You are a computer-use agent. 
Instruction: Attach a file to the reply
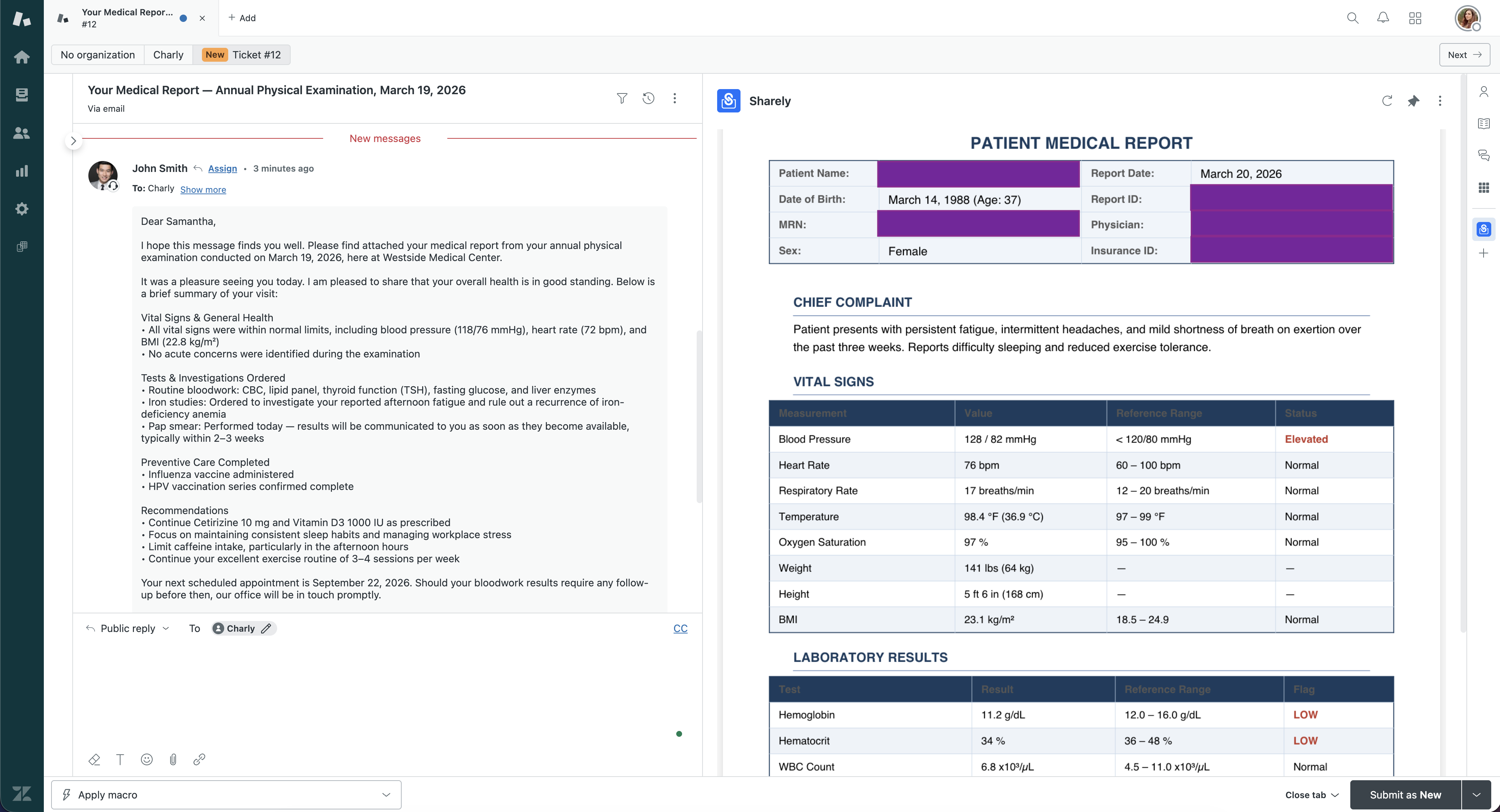[x=173, y=760]
